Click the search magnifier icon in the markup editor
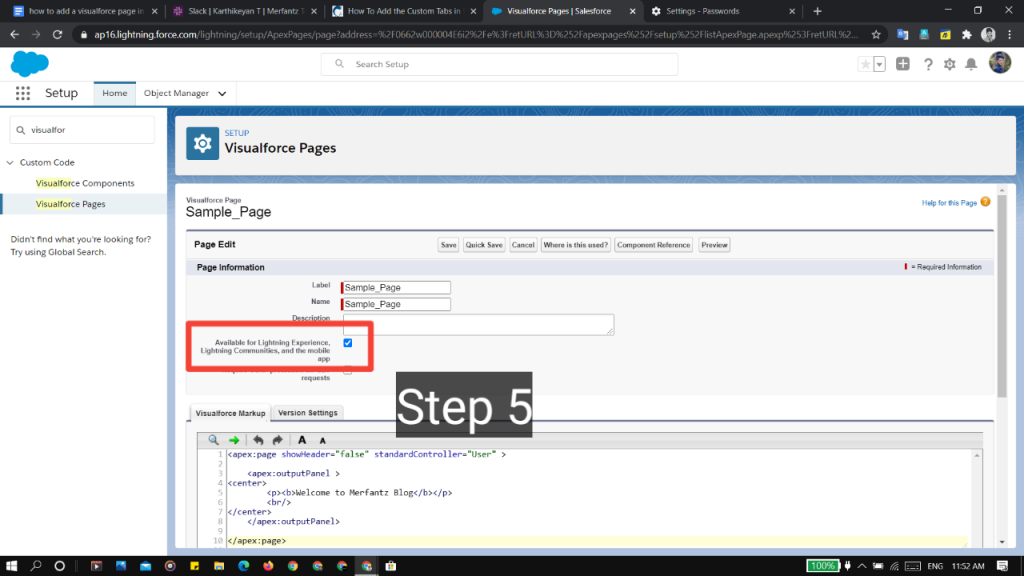Screen dimensions: 1024x576 (213, 440)
